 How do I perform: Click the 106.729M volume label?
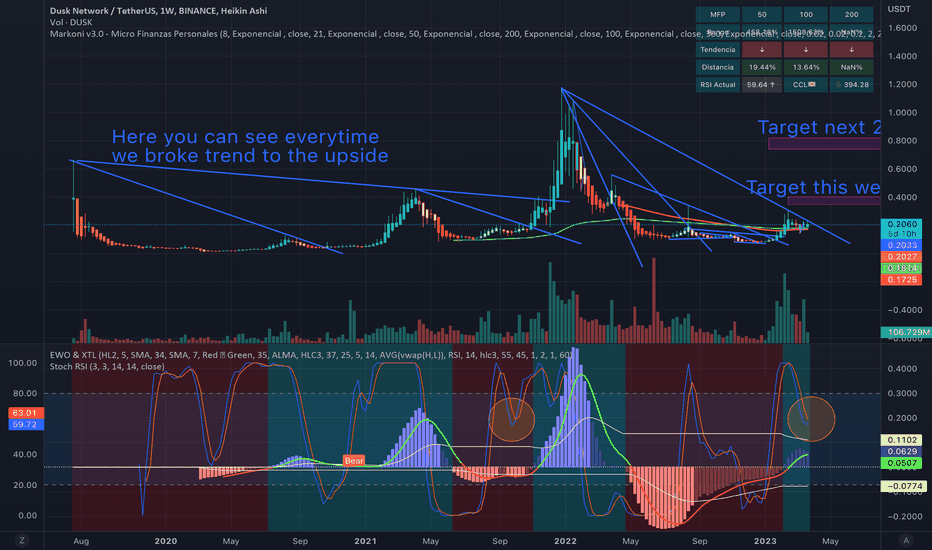click(x=906, y=332)
